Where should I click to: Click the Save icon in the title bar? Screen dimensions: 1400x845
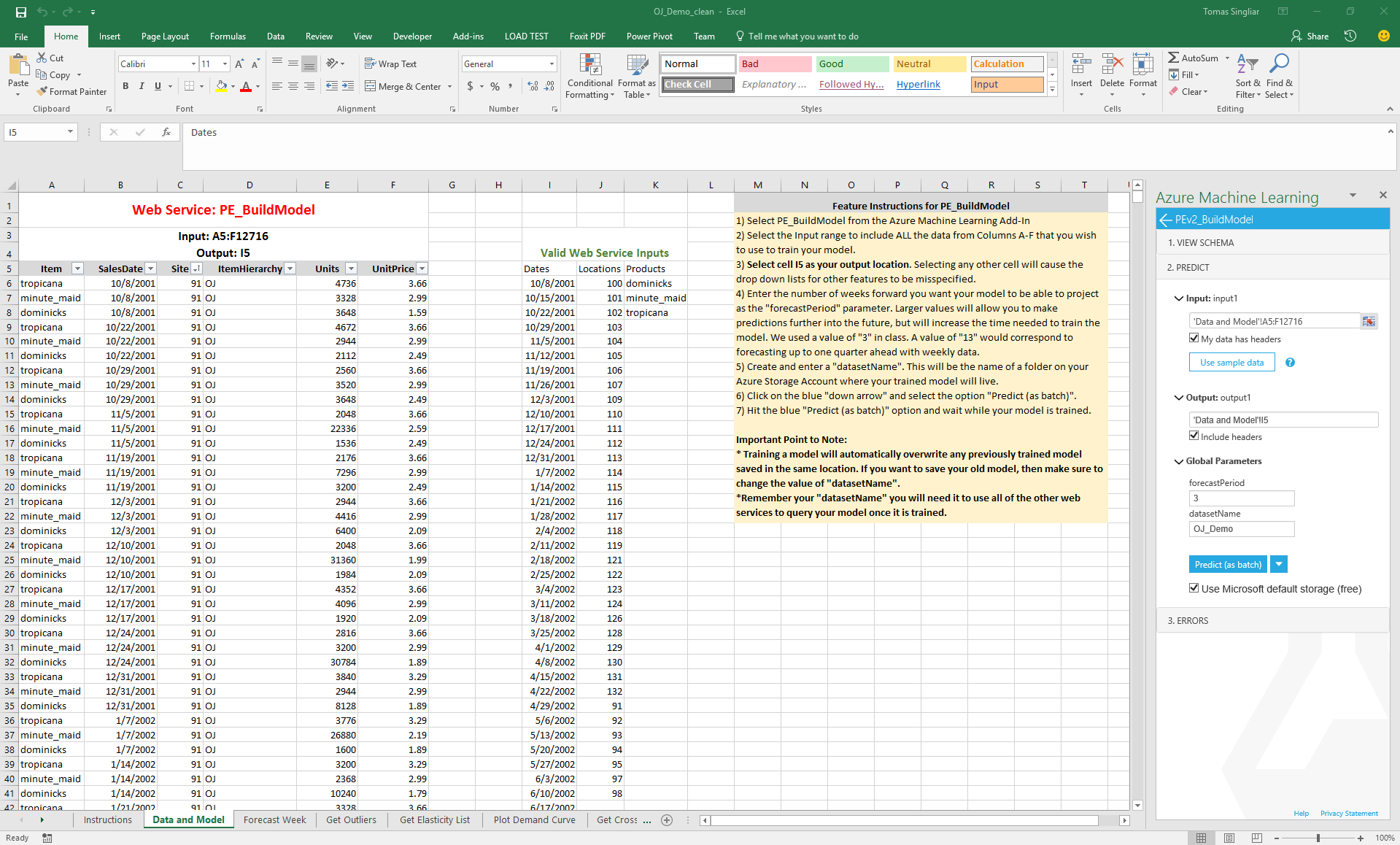click(20, 12)
